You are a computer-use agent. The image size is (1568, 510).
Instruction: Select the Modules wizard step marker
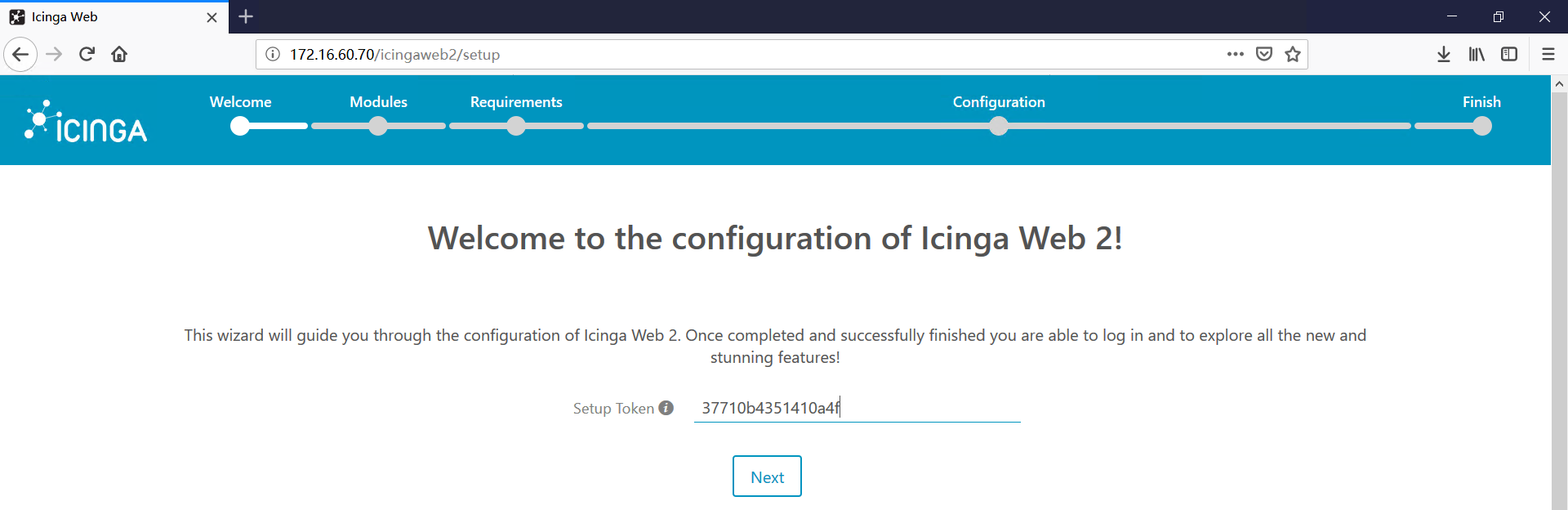(x=378, y=126)
